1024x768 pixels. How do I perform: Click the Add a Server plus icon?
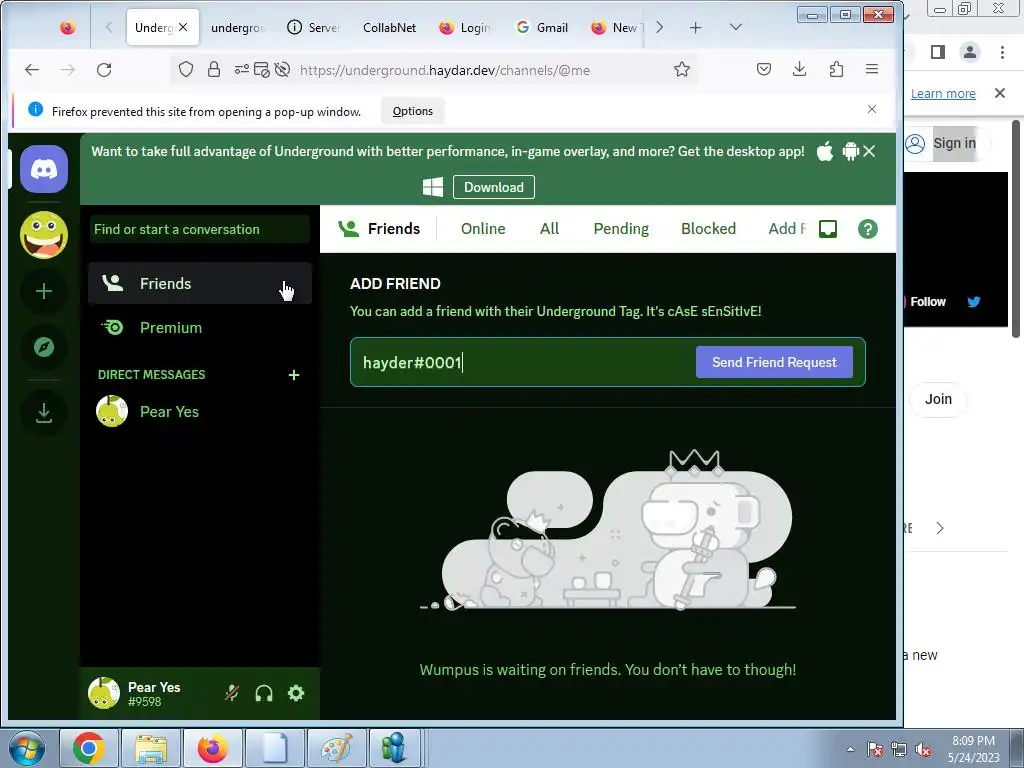(x=44, y=291)
